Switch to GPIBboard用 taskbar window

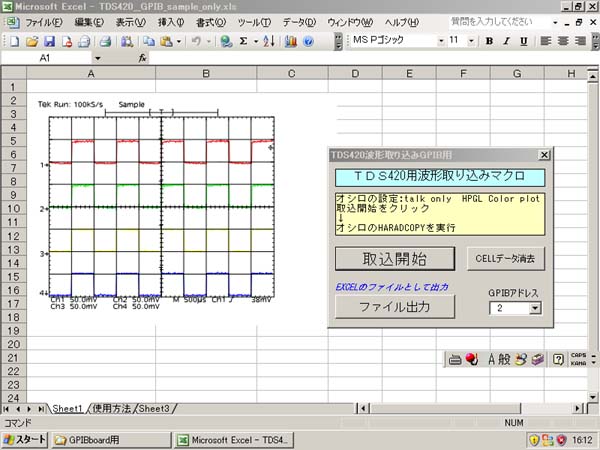point(111,440)
